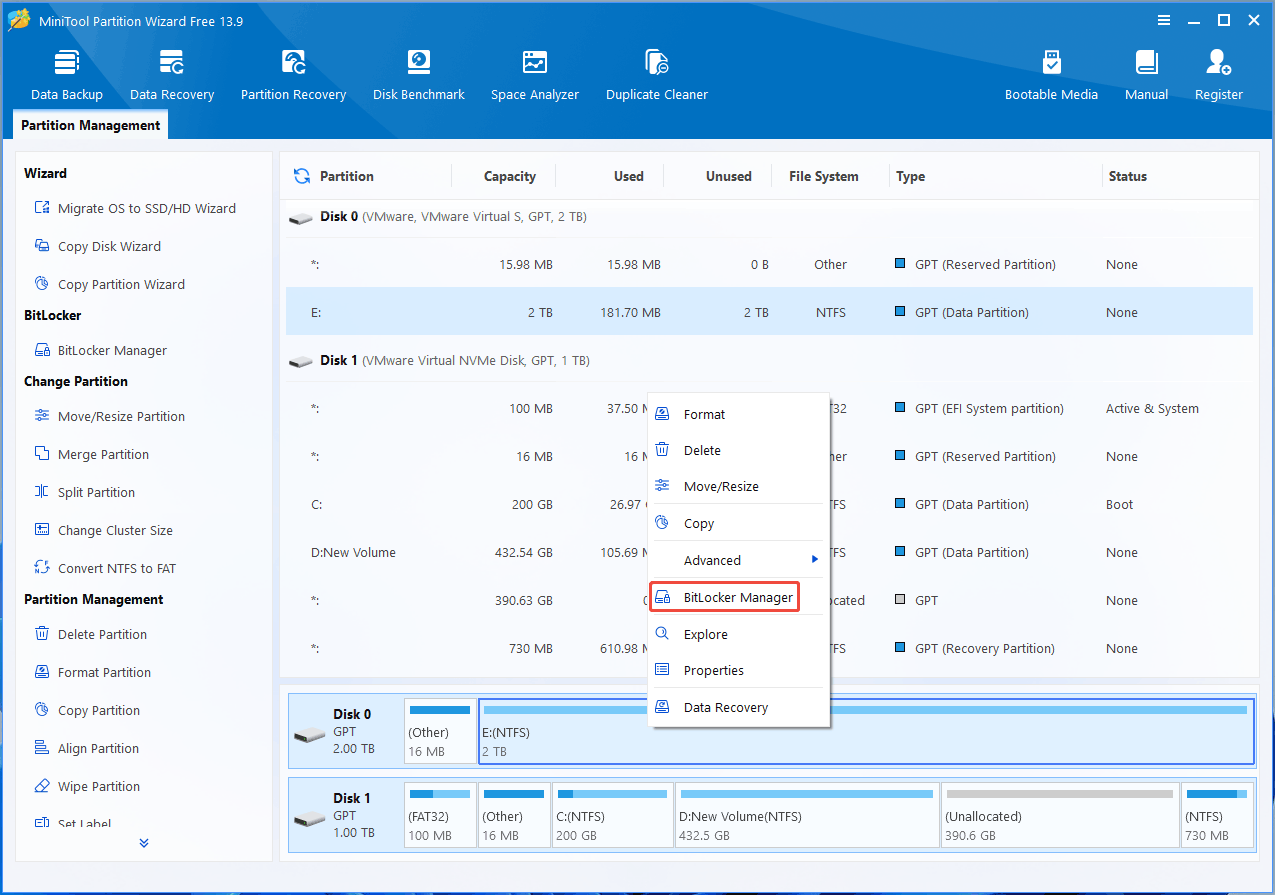1275x895 pixels.
Task: Open BitLocker Manager in sidebar
Action: click(100, 350)
